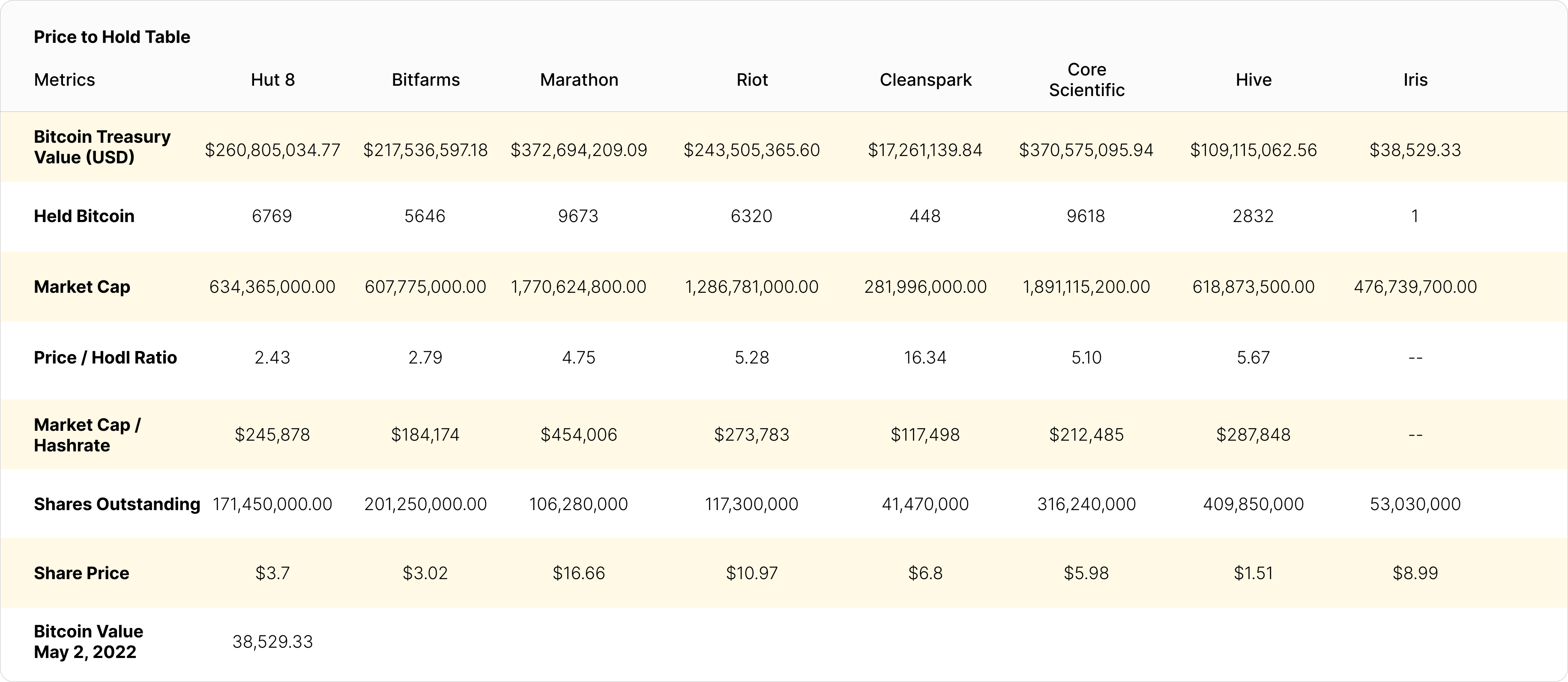The image size is (1568, 682).
Task: Click the Marathon column header
Action: tap(579, 80)
